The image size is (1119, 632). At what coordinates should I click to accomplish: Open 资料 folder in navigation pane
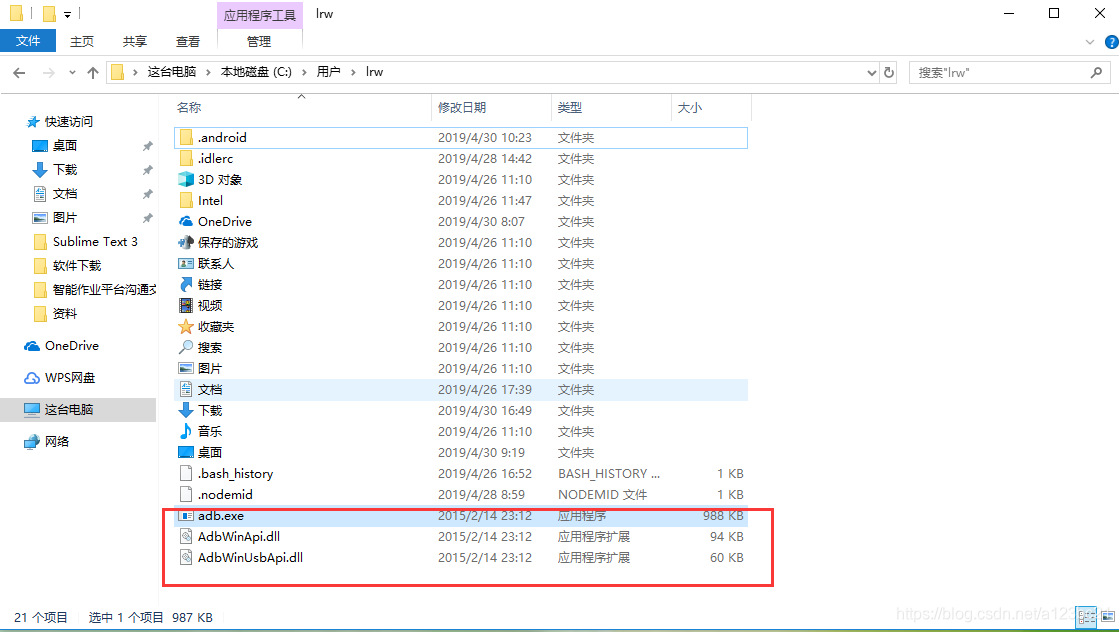click(x=64, y=314)
